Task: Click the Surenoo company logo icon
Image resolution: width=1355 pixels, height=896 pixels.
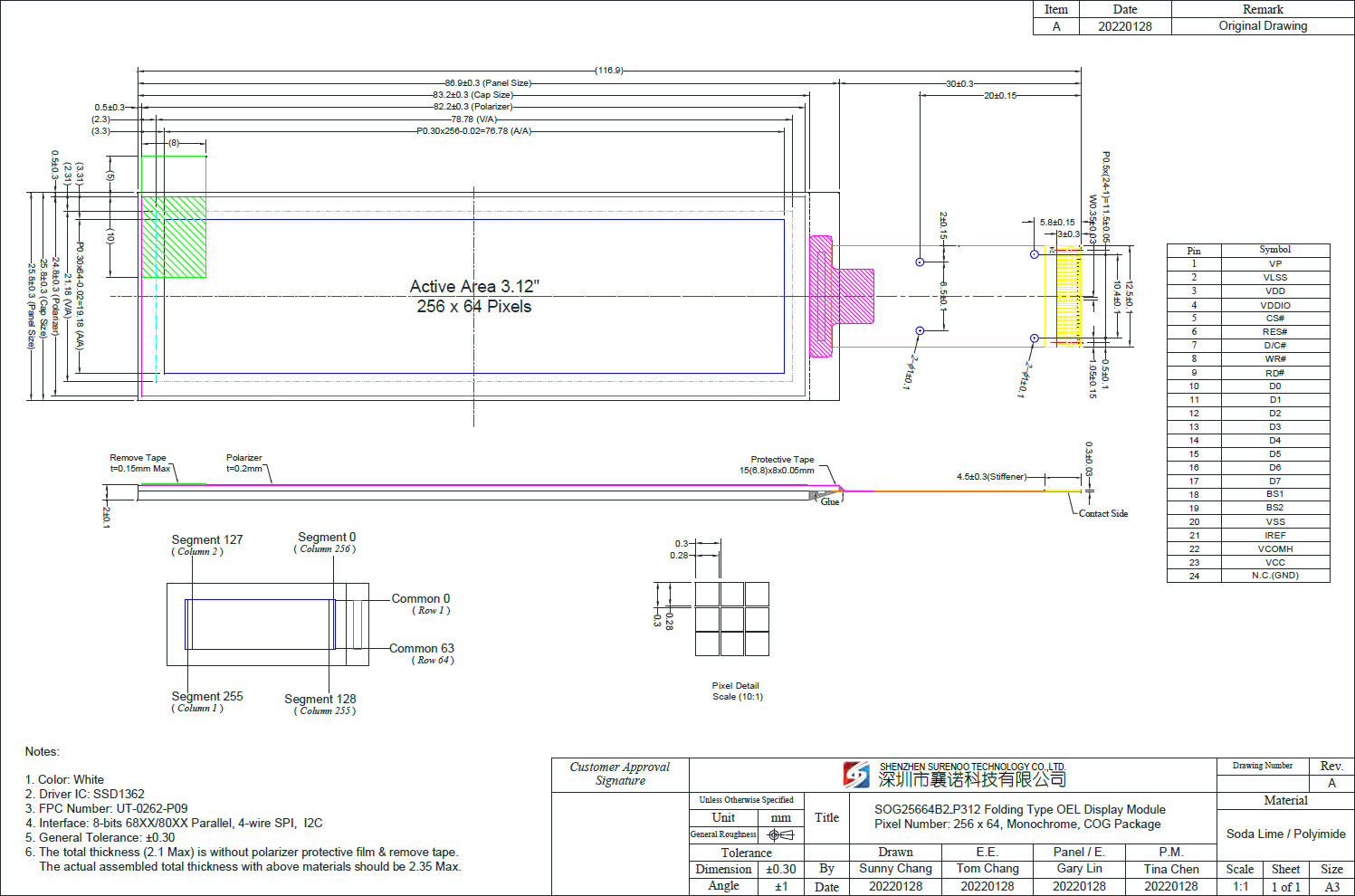Action: pos(856,775)
